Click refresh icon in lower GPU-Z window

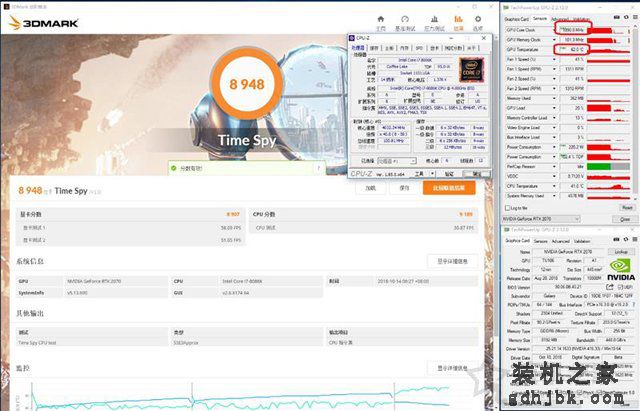[x=626, y=239]
